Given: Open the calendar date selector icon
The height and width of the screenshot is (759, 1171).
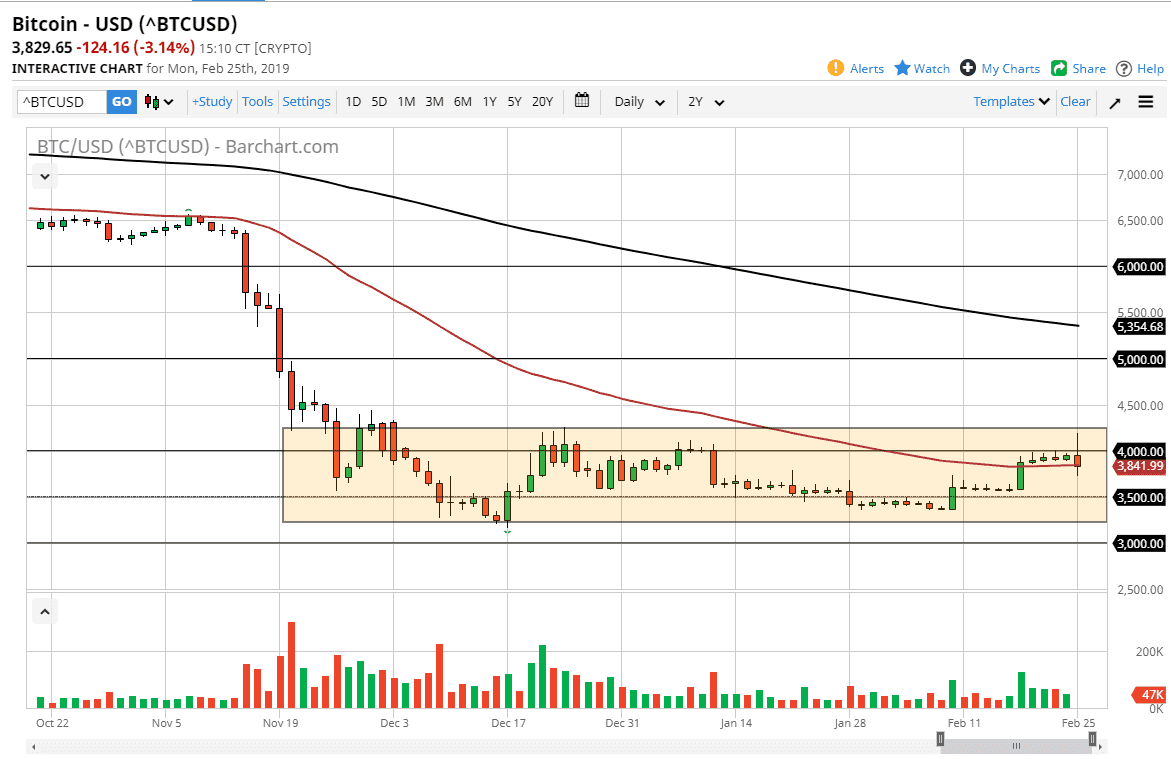Looking at the screenshot, I should click(581, 101).
